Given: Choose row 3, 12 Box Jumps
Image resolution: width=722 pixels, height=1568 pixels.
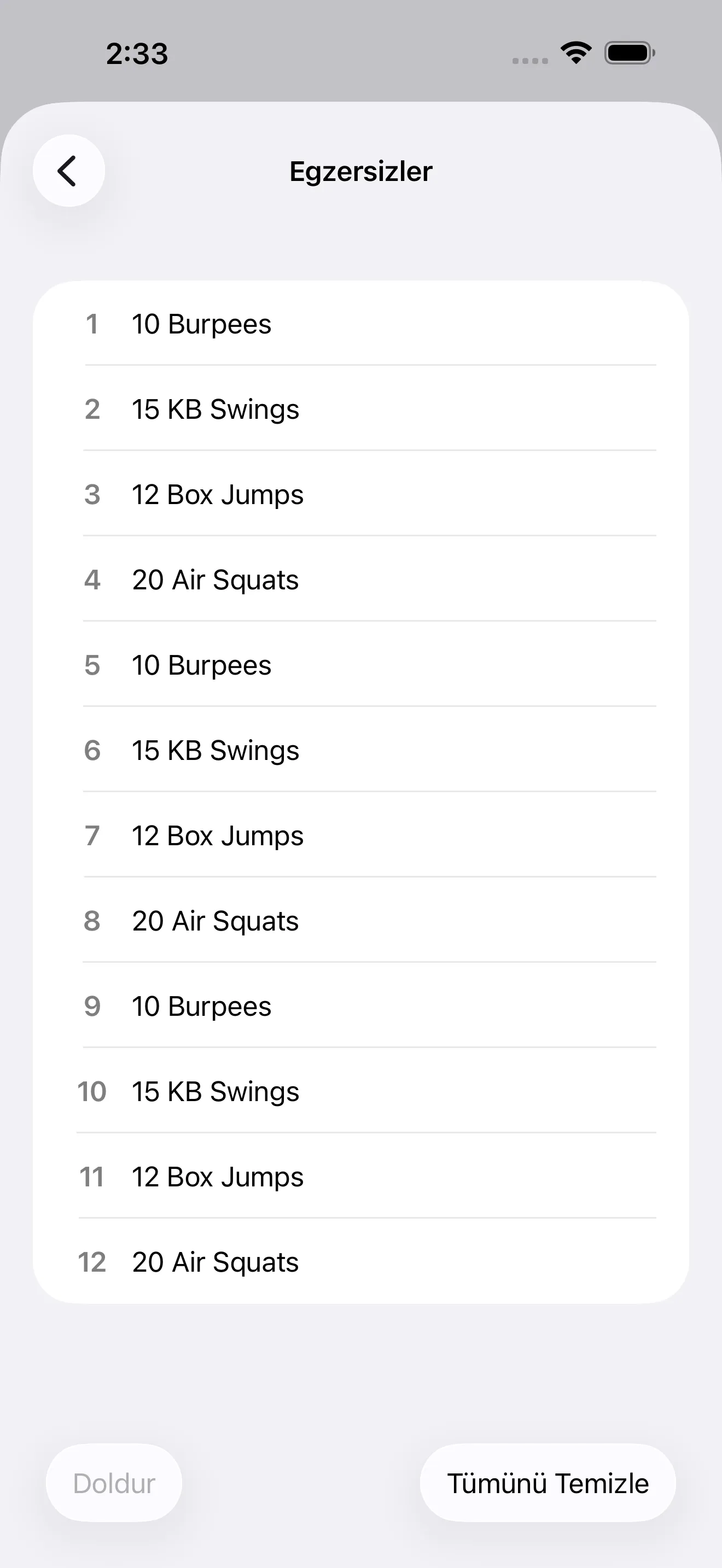Looking at the screenshot, I should (x=360, y=494).
